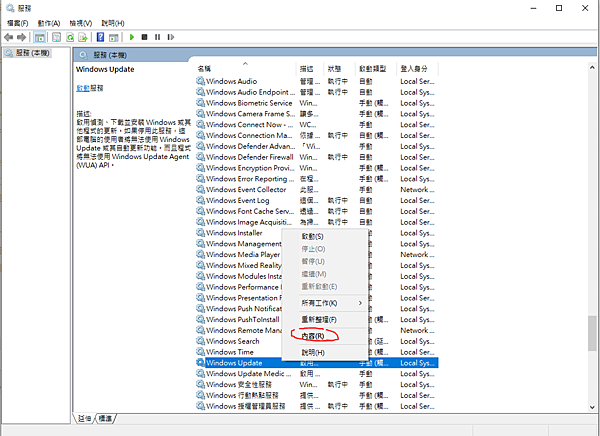The image size is (600, 436).
Task: Sort by the 描述 column header
Action: pyautogui.click(x=310, y=69)
